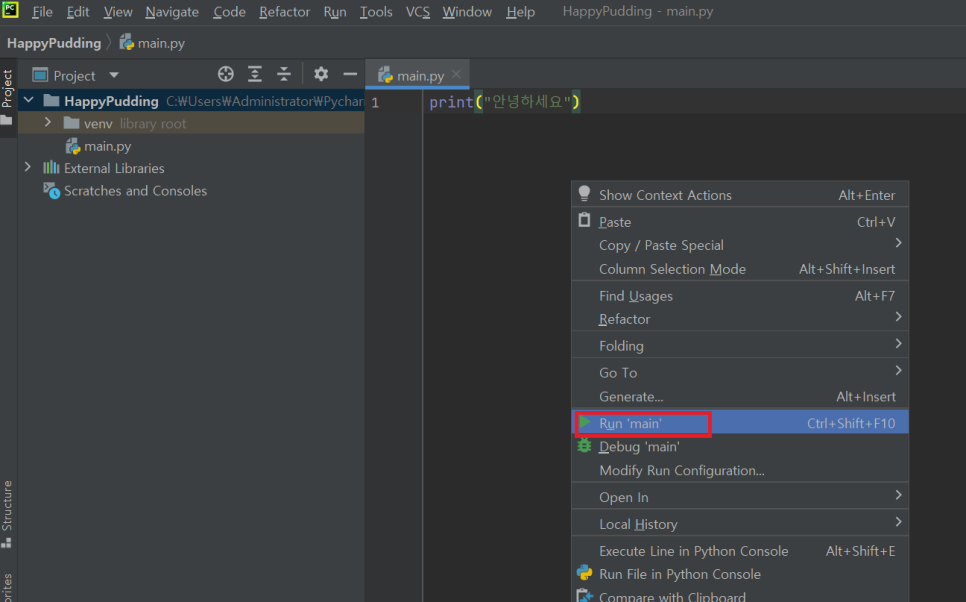Click the Expand All icon in Project toolbar
Image resolution: width=966 pixels, height=602 pixels.
pyautogui.click(x=254, y=75)
